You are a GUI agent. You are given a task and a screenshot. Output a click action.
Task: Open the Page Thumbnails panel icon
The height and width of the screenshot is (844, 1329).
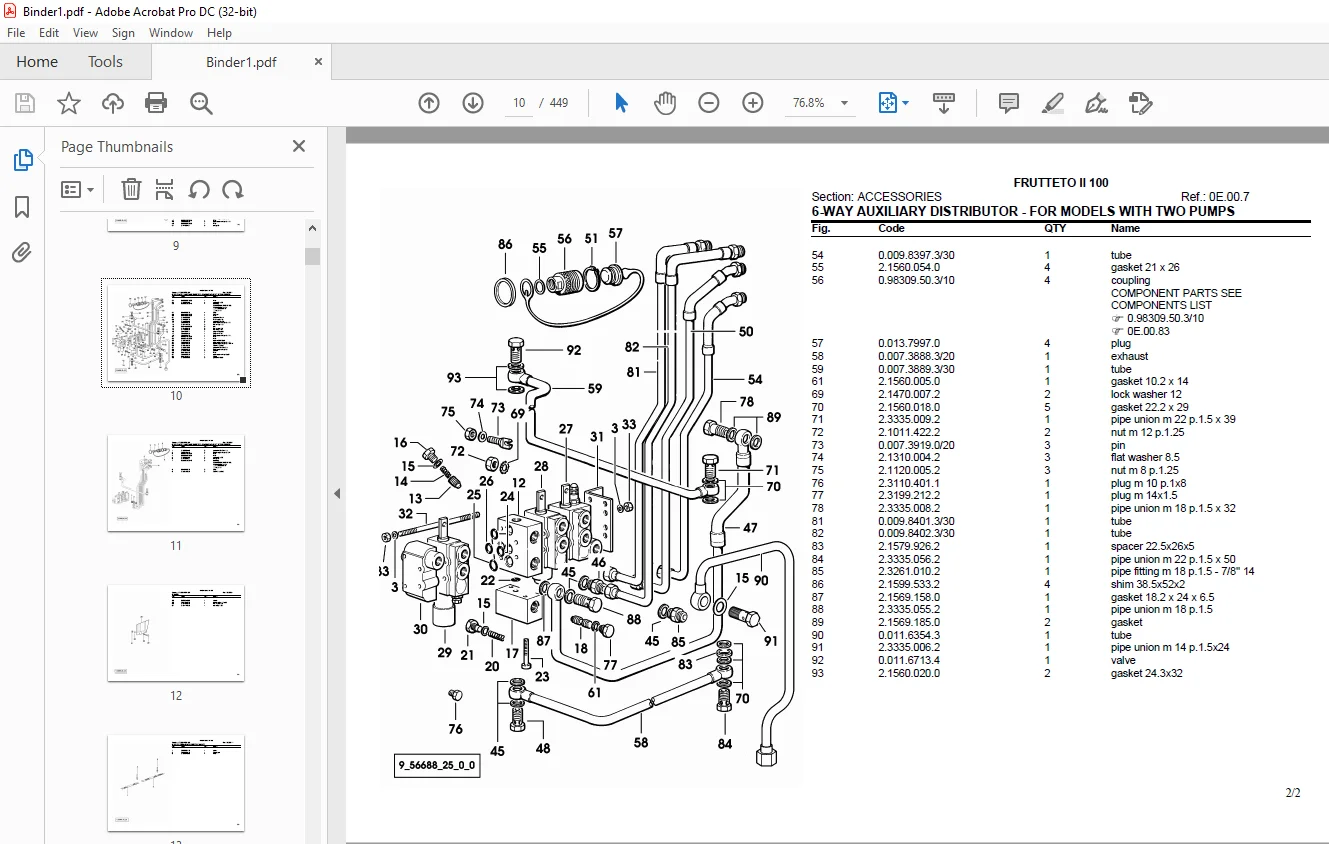[x=22, y=160]
